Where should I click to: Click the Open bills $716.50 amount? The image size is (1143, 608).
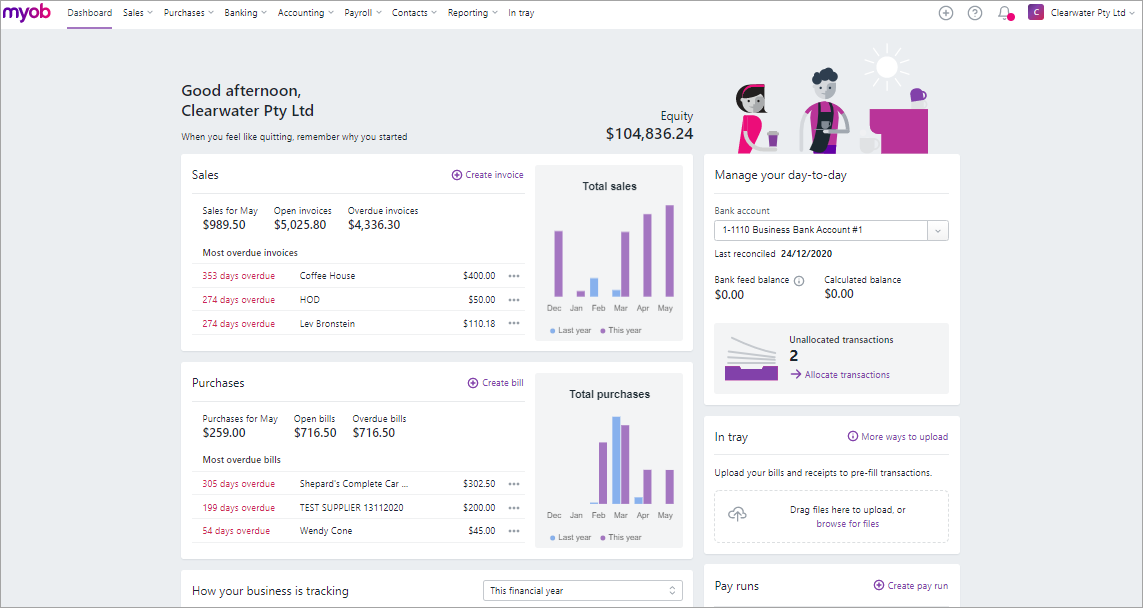tap(315, 433)
